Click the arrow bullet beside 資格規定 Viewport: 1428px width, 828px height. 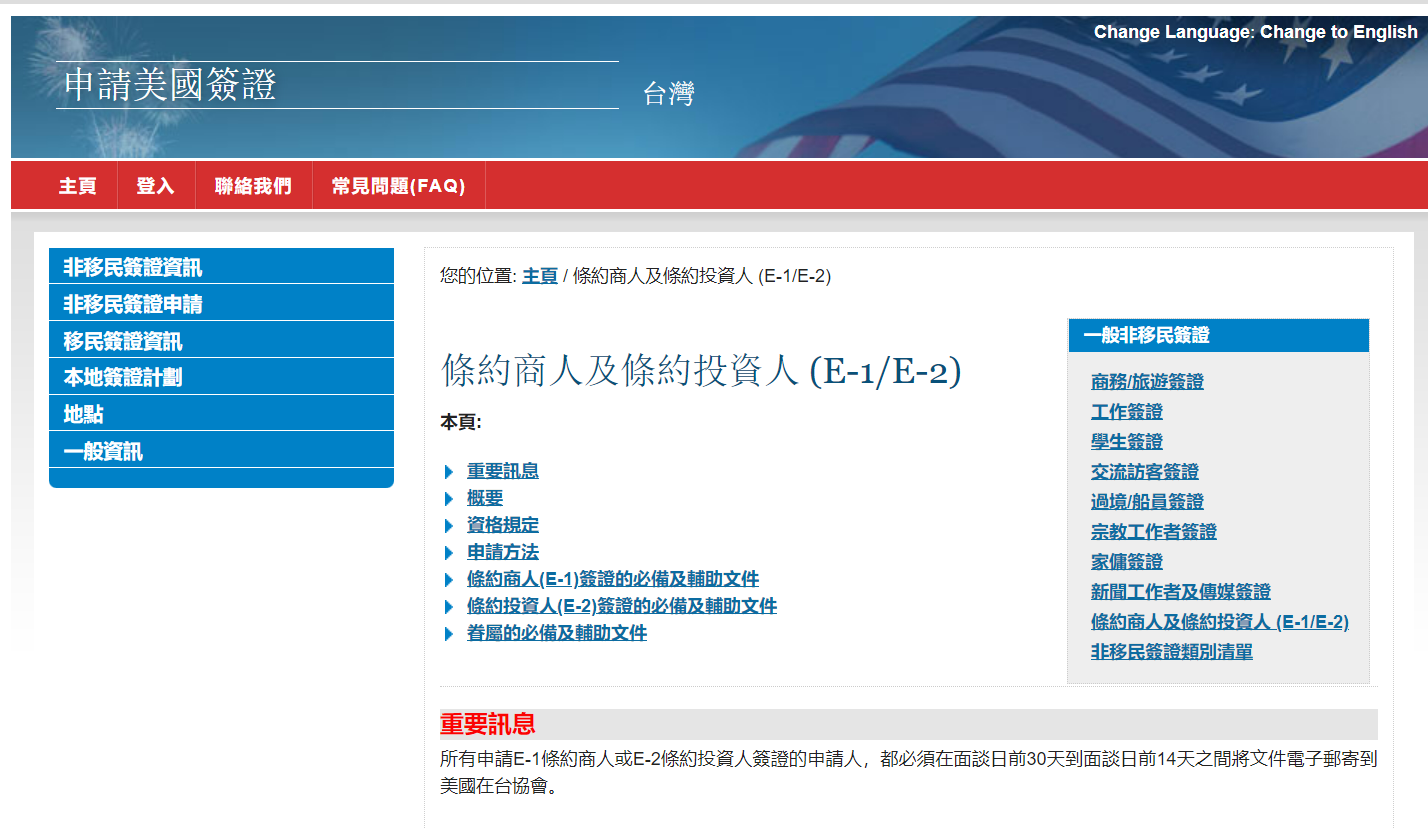(449, 526)
